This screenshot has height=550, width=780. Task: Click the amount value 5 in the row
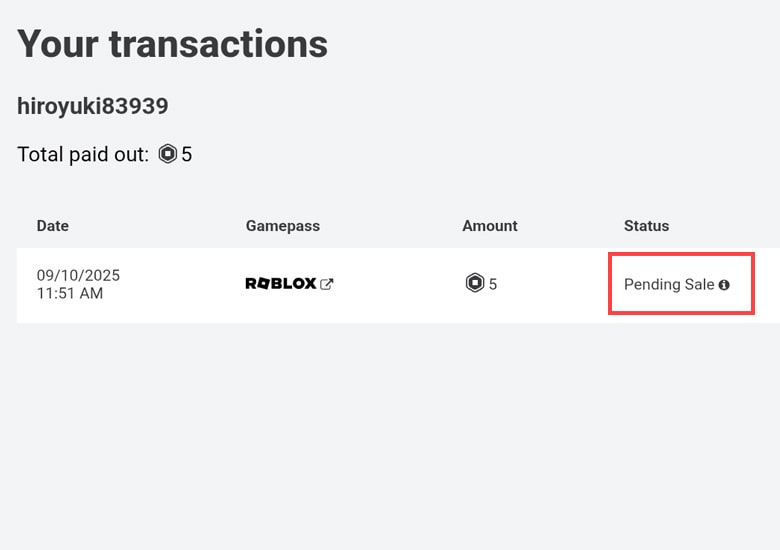point(493,285)
